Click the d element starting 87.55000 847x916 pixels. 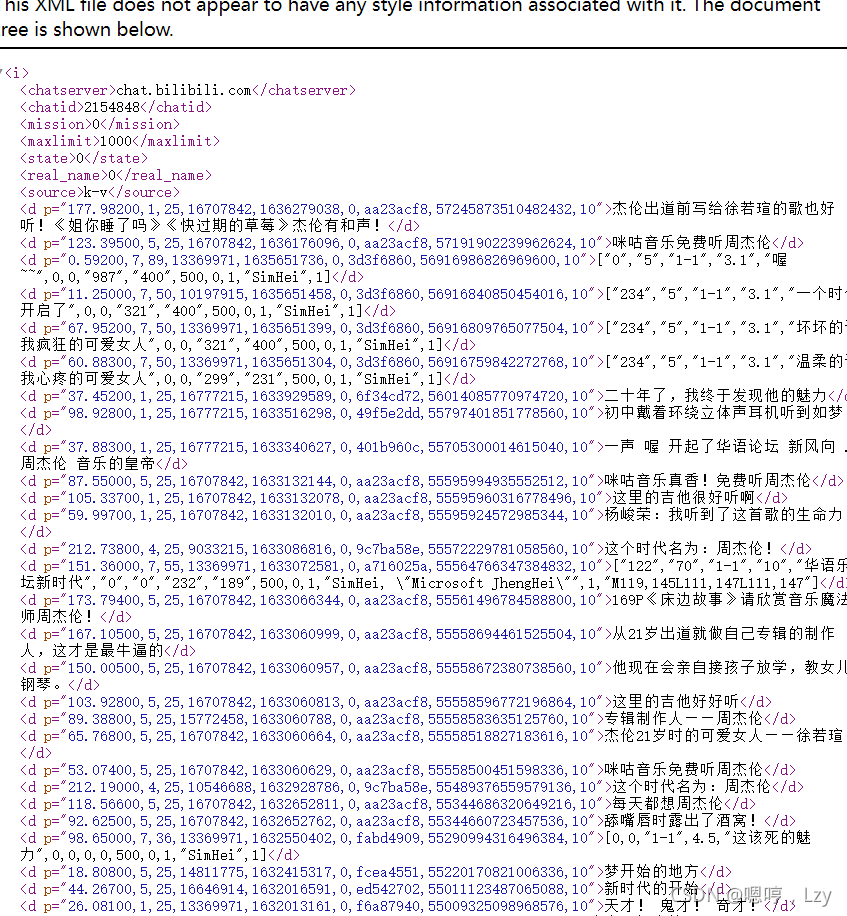tap(432, 481)
